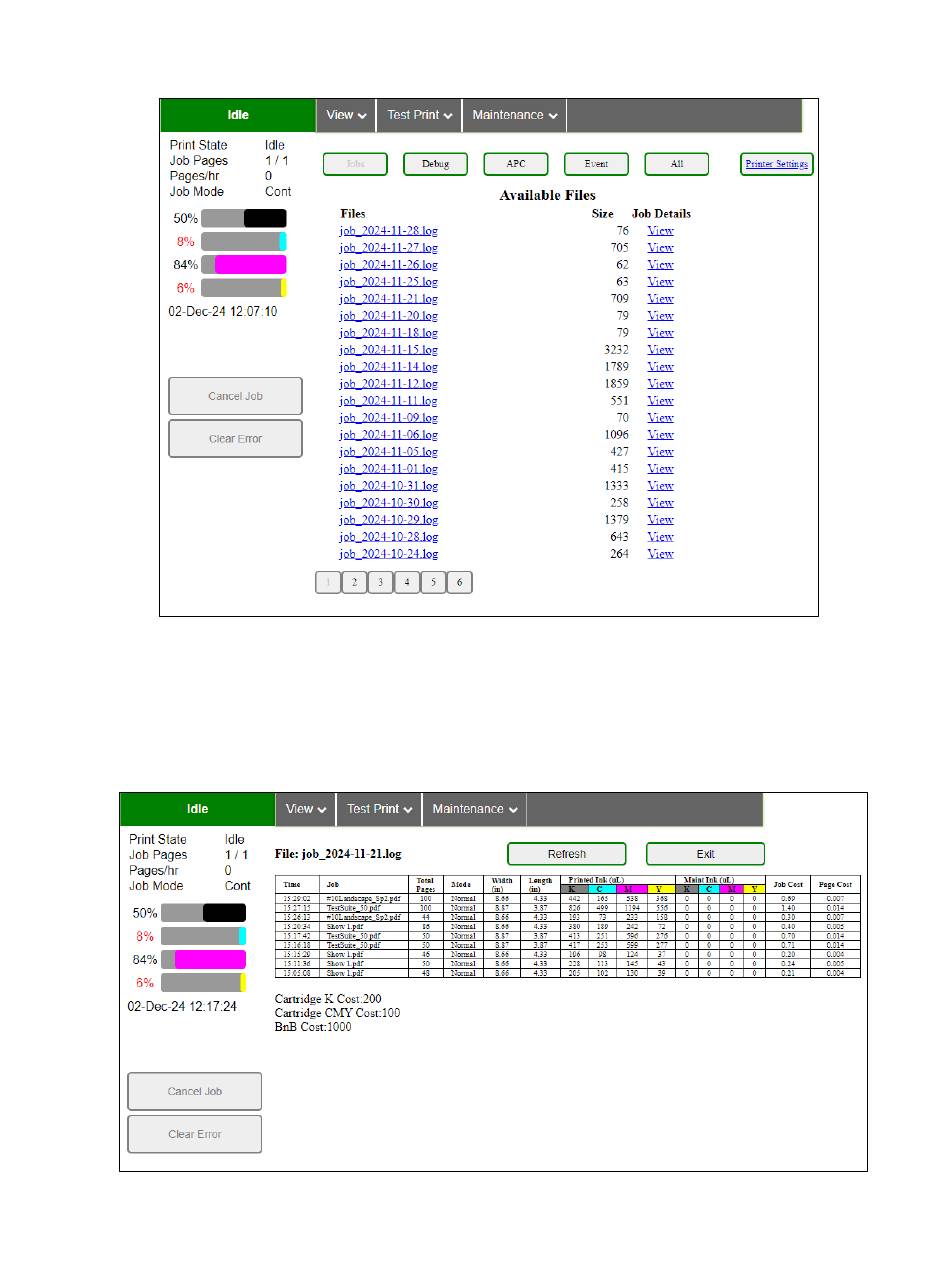
Task: Click Refresh on the job log screen
Action: click(567, 854)
